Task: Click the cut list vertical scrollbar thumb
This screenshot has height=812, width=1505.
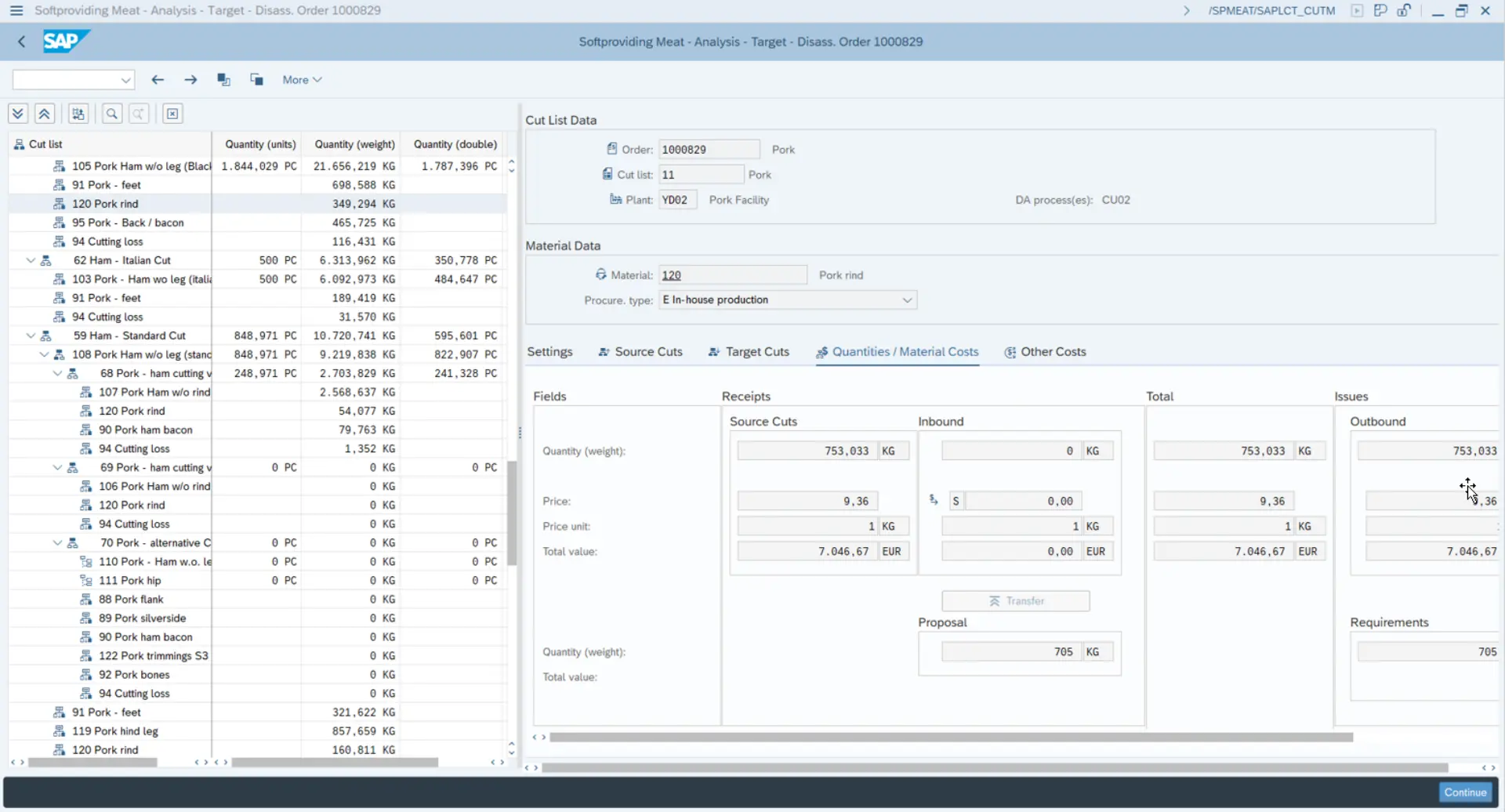Action: (x=512, y=513)
